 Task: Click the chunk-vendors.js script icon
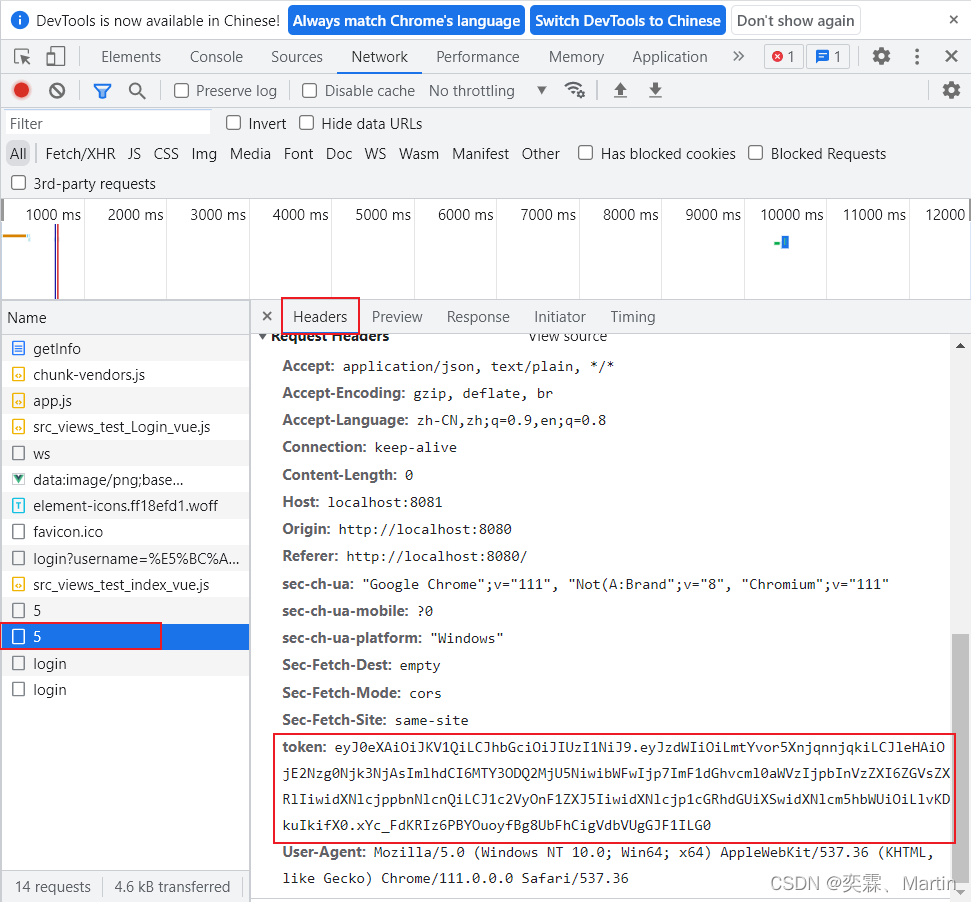(19, 375)
